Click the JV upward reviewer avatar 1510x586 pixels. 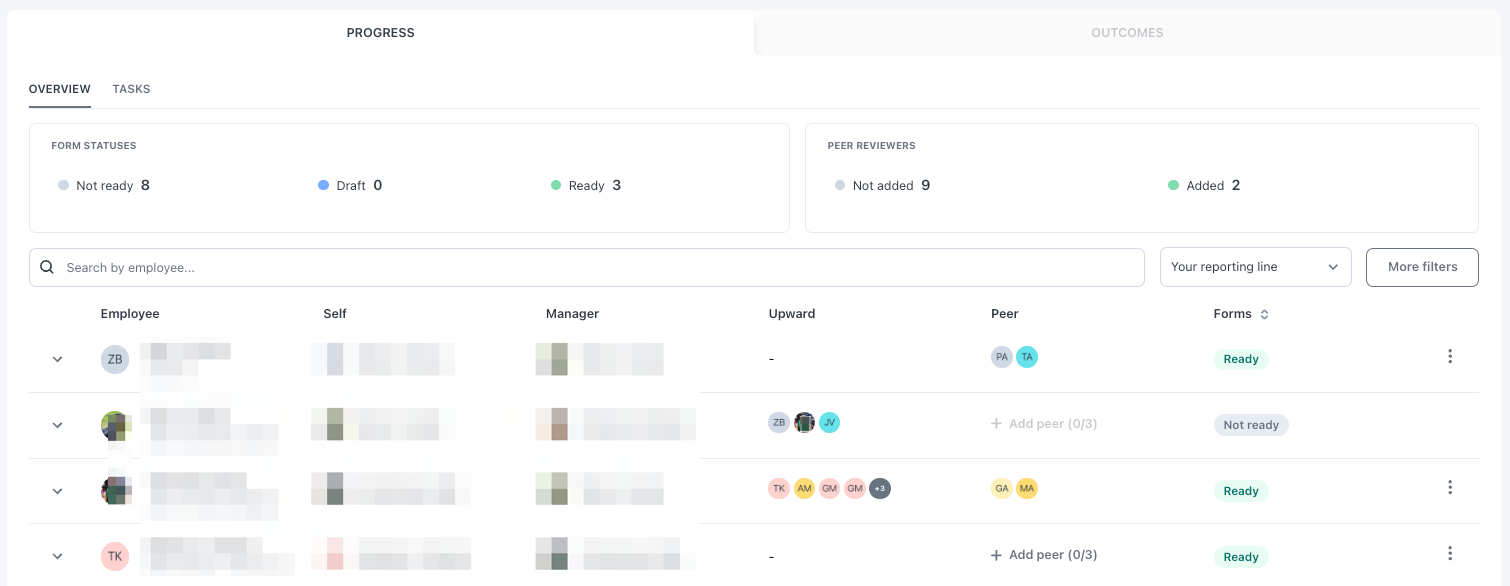[829, 423]
